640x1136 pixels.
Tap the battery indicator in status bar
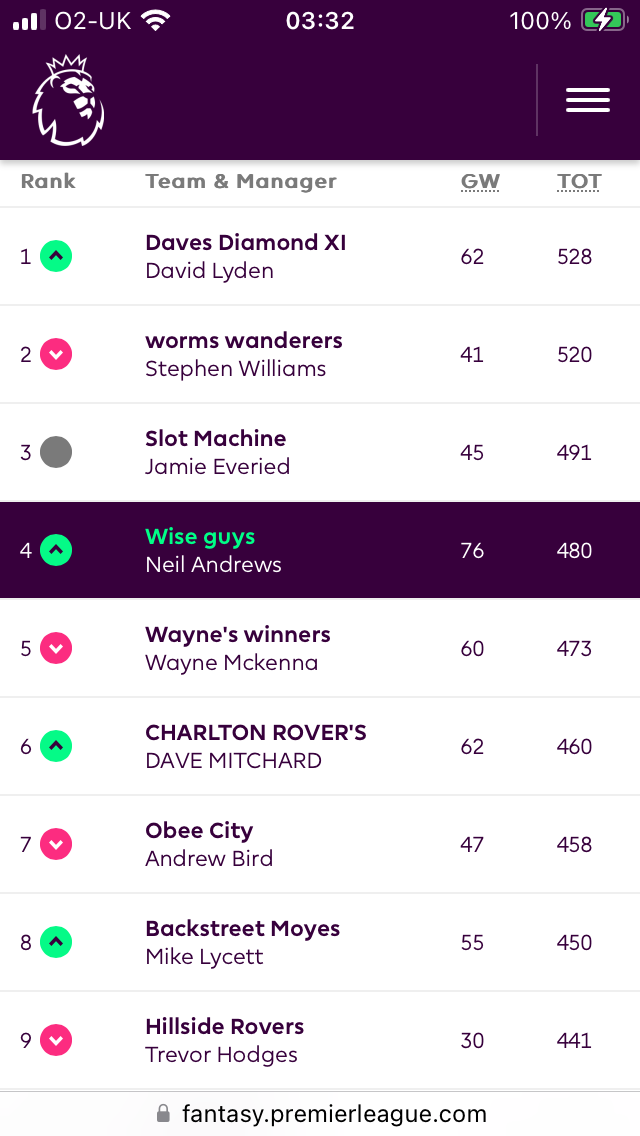tap(603, 21)
